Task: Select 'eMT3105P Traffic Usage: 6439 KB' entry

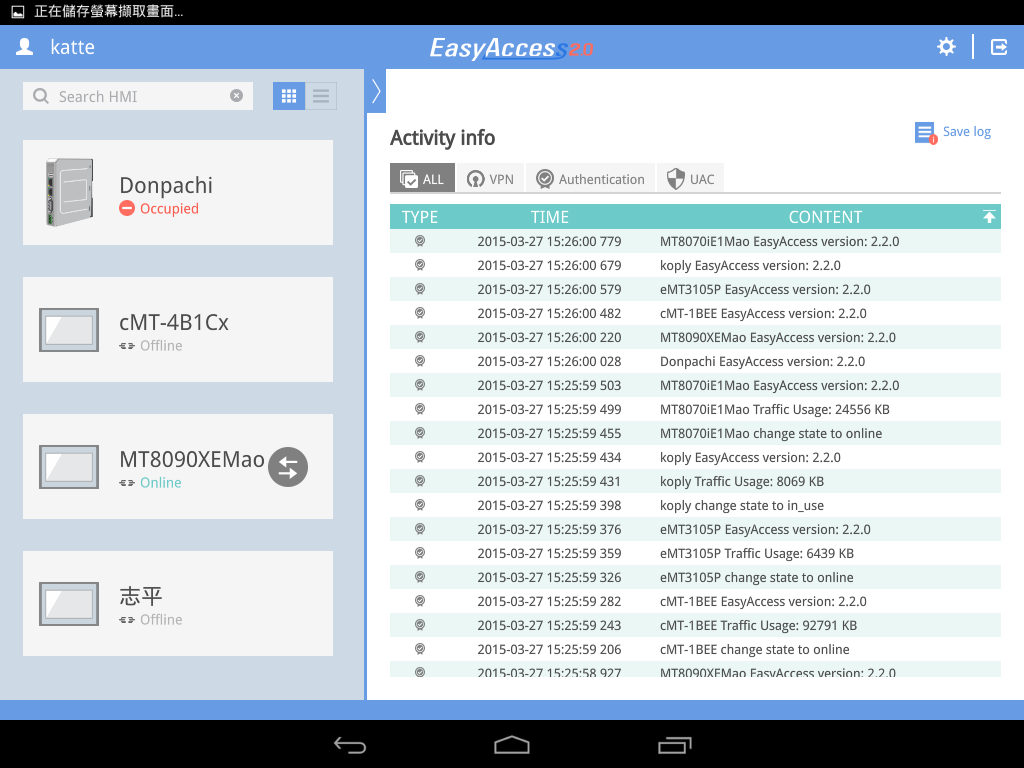Action: tap(695, 553)
